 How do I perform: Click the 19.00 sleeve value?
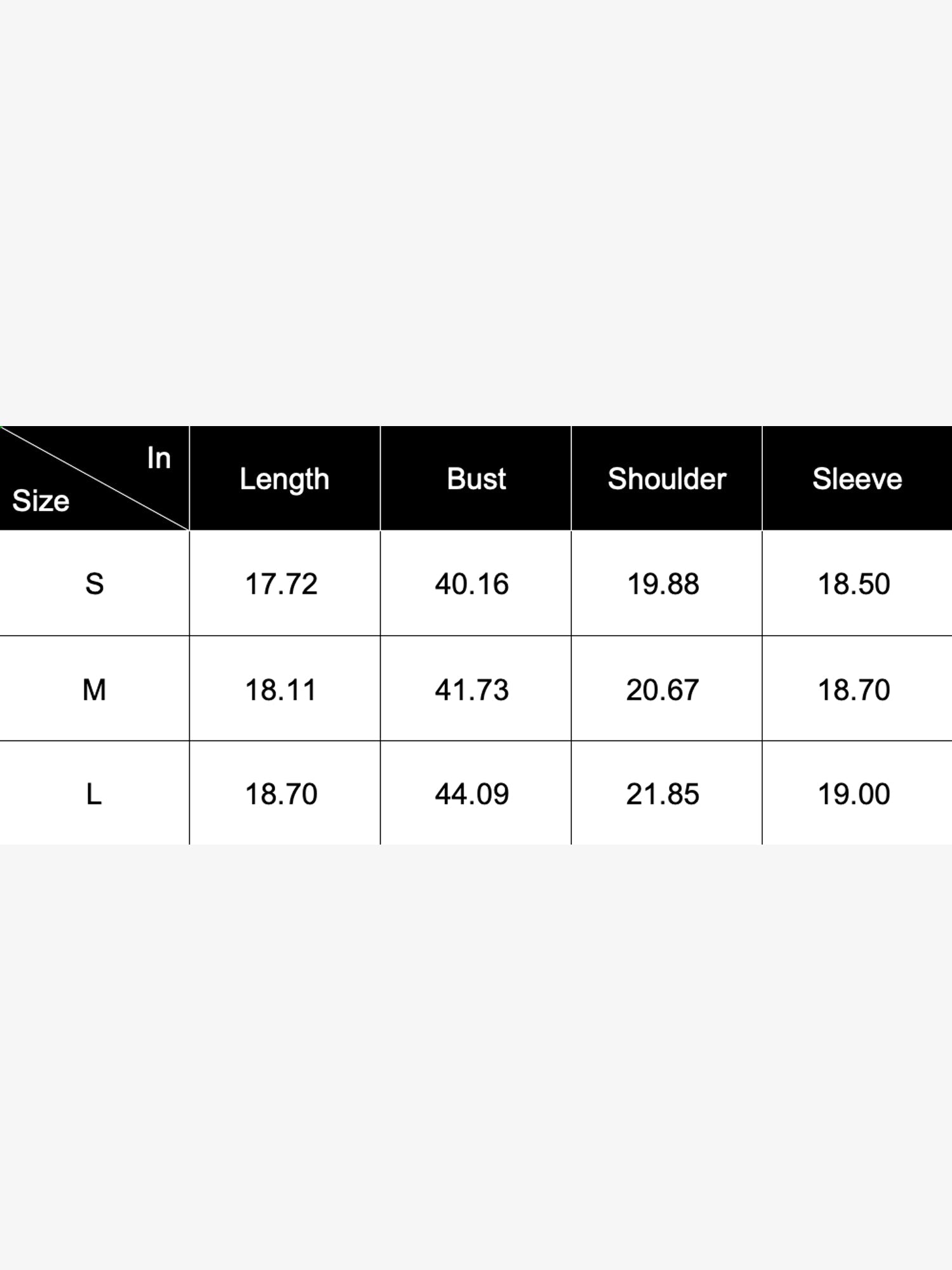point(854,794)
